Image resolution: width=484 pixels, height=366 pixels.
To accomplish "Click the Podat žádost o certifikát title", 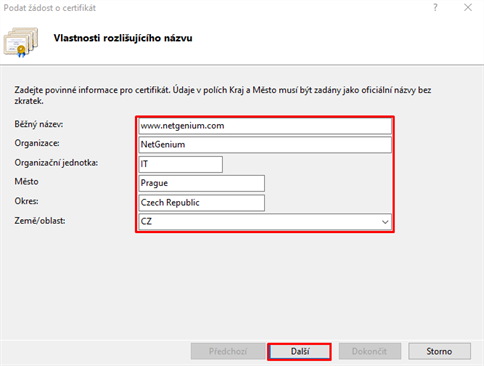I will tap(50, 8).
